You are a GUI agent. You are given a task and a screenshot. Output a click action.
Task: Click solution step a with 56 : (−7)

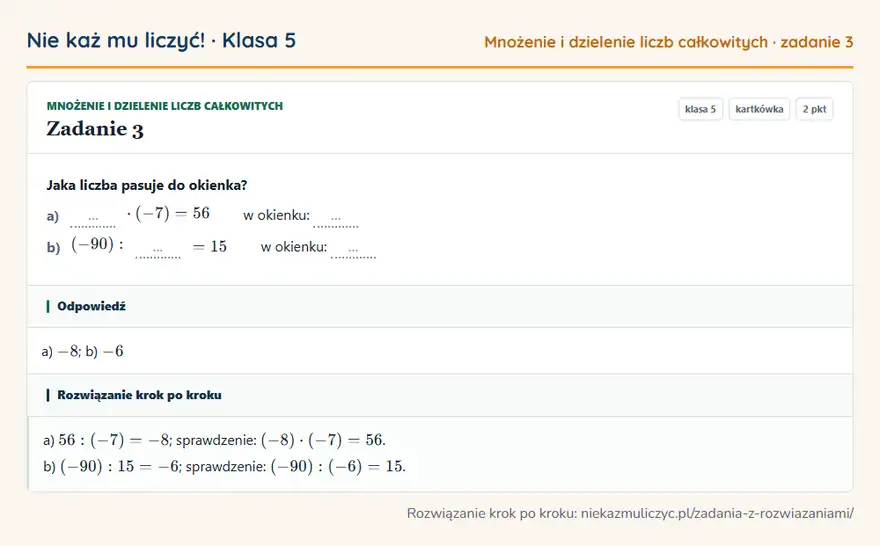[214, 440]
